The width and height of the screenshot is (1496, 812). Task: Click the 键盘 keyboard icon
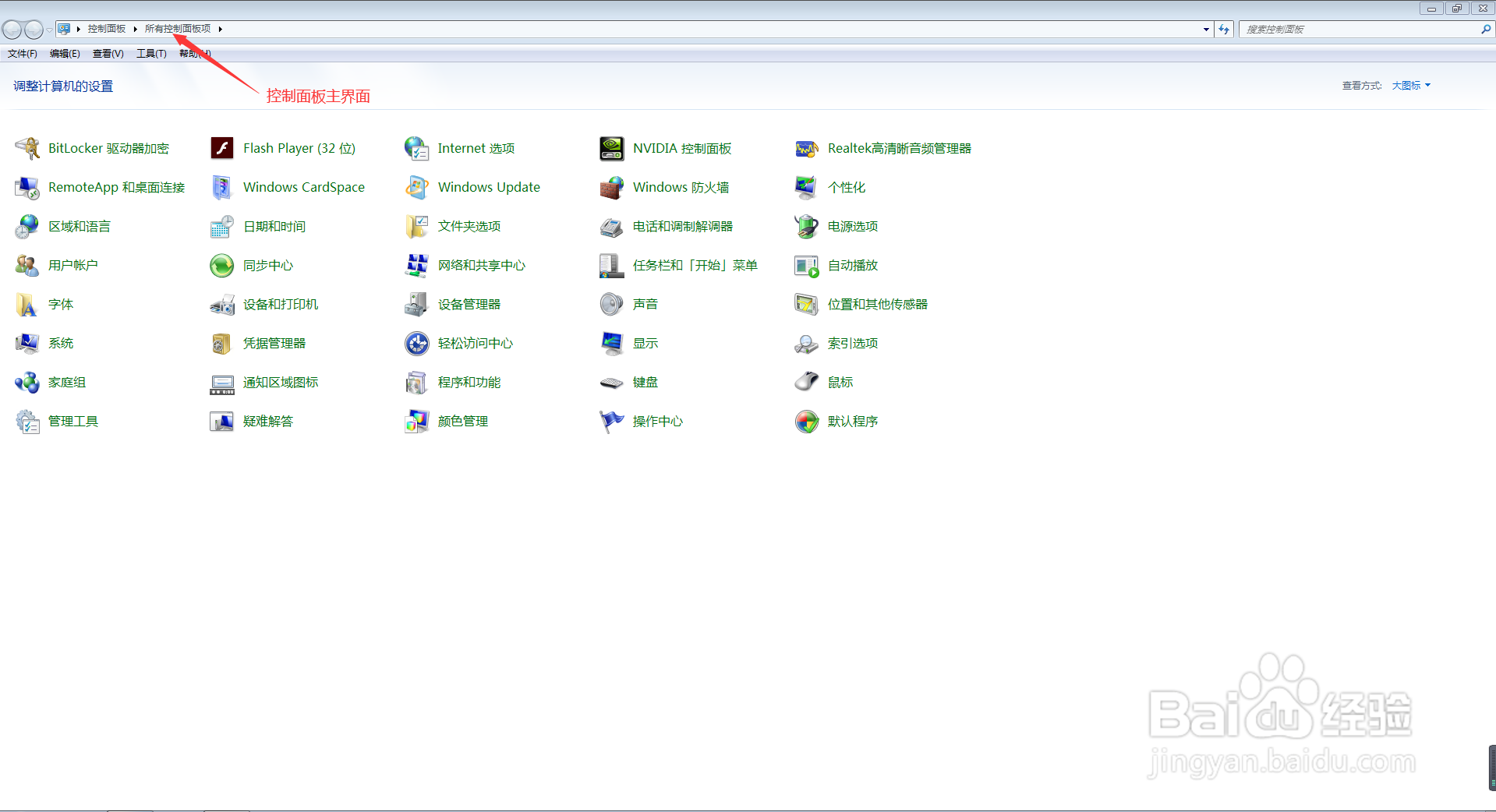pos(612,382)
